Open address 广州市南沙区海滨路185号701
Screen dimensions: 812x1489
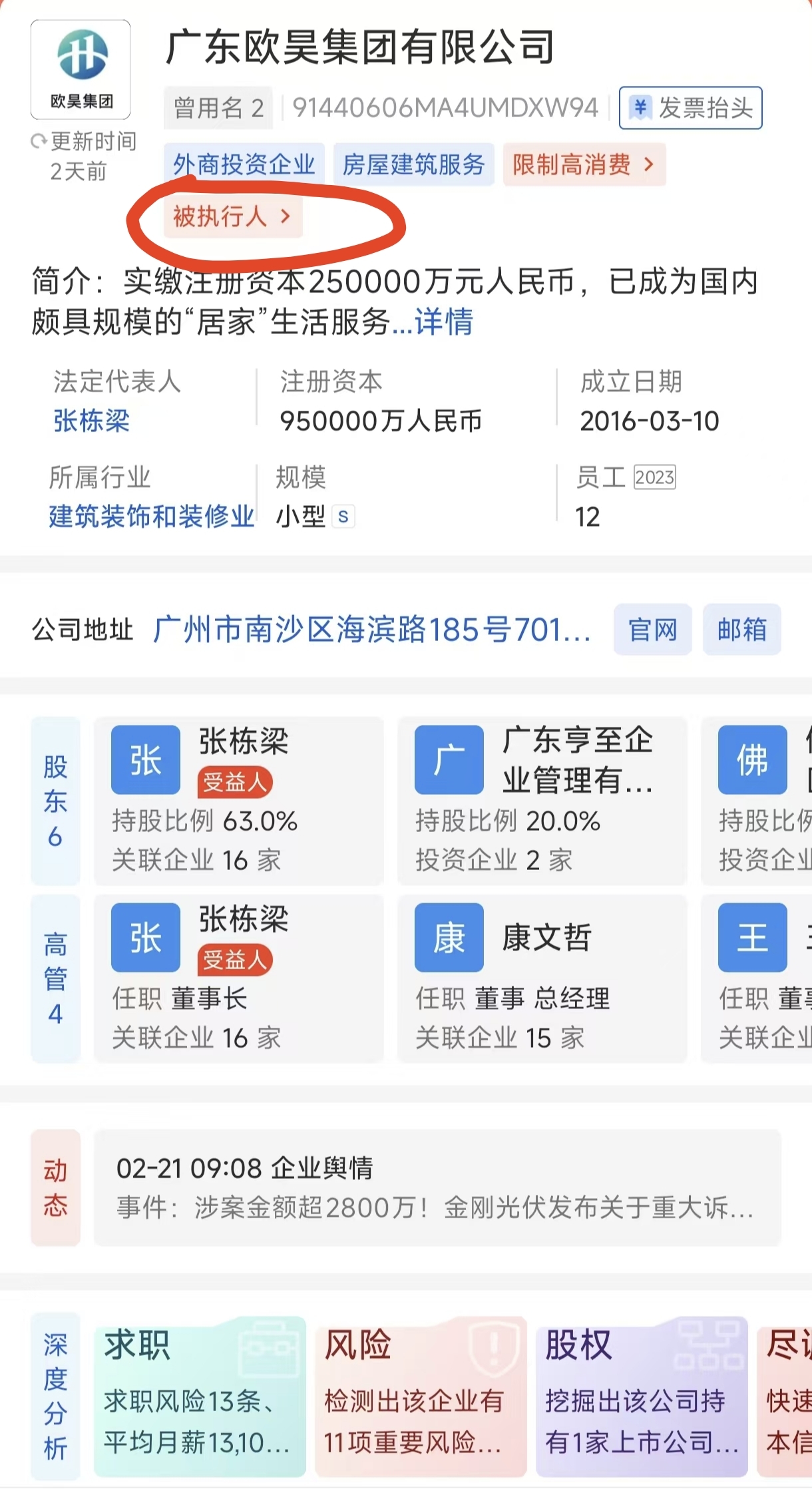pyautogui.click(x=371, y=630)
